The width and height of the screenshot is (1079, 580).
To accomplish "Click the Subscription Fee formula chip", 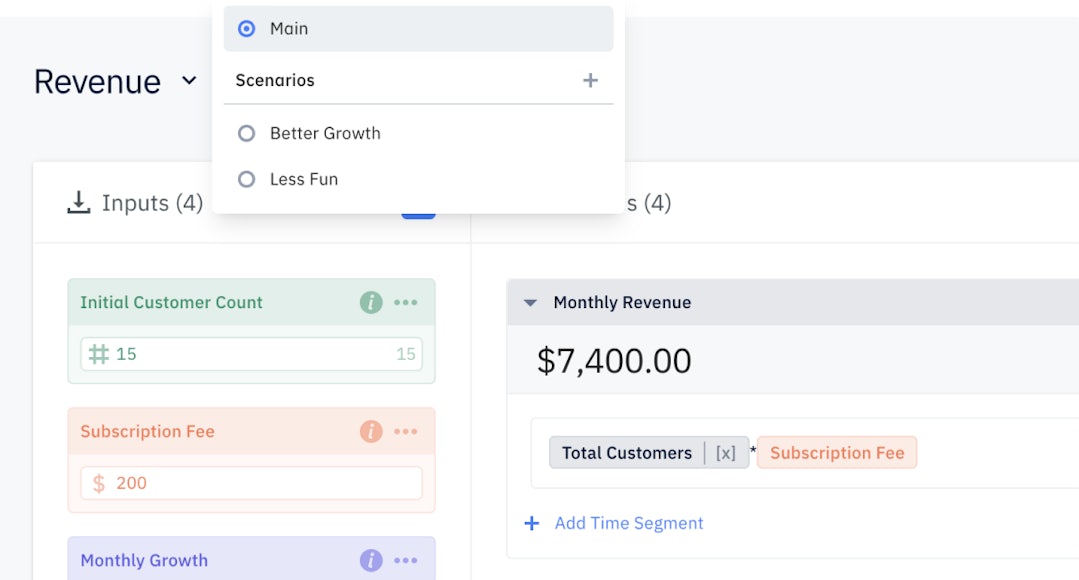I will pos(837,453).
